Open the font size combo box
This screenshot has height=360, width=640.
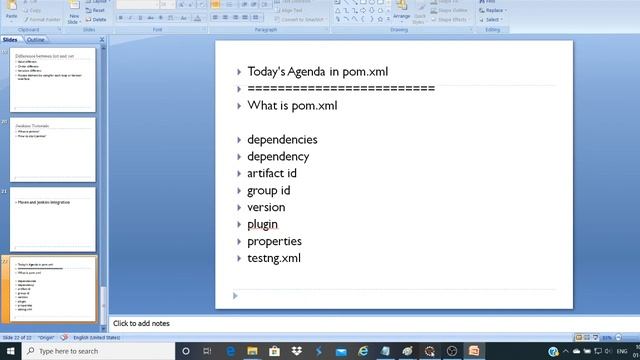tap(167, 4)
